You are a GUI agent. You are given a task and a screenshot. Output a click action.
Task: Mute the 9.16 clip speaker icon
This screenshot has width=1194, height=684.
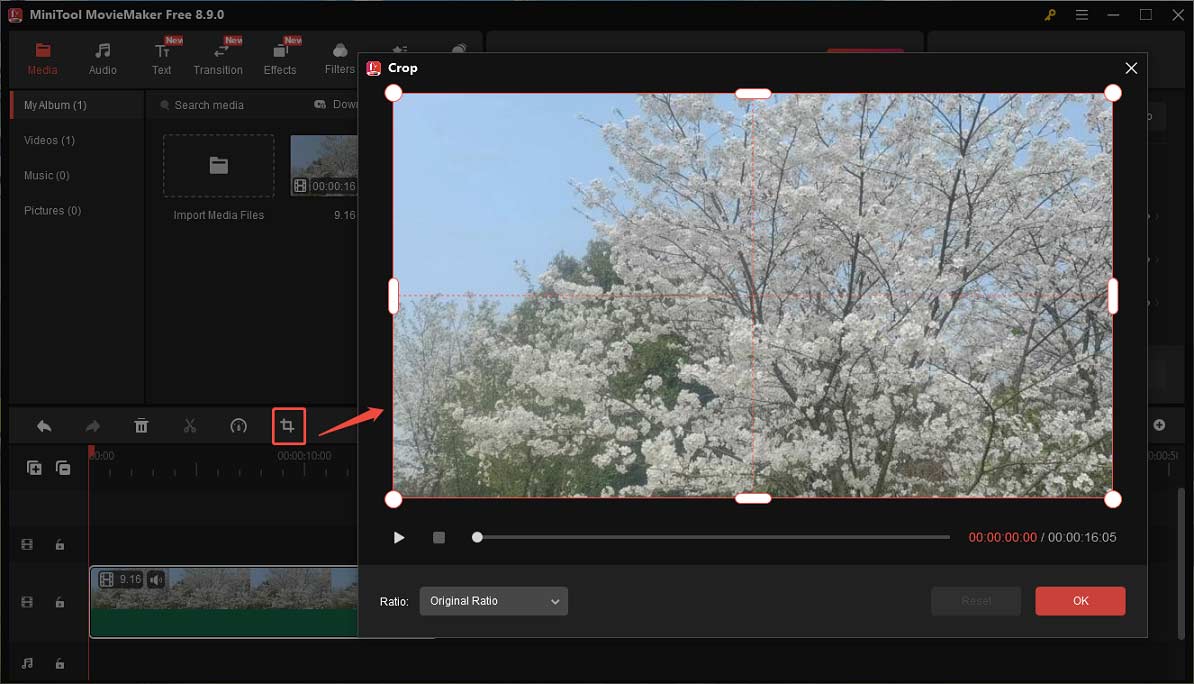point(155,580)
